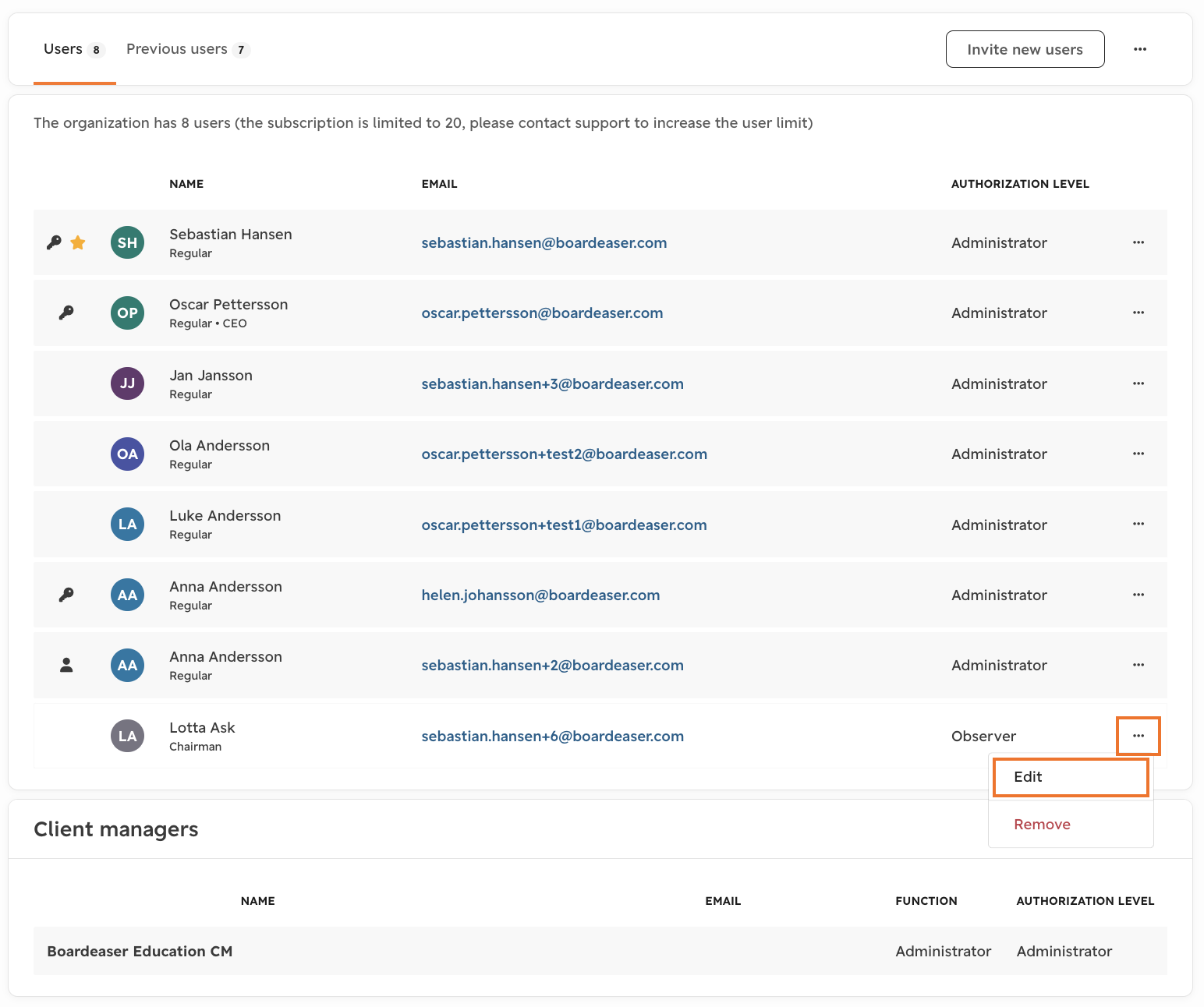Click the key icon on helen.johansson row
1204x1007 pixels.
pyautogui.click(x=66, y=595)
